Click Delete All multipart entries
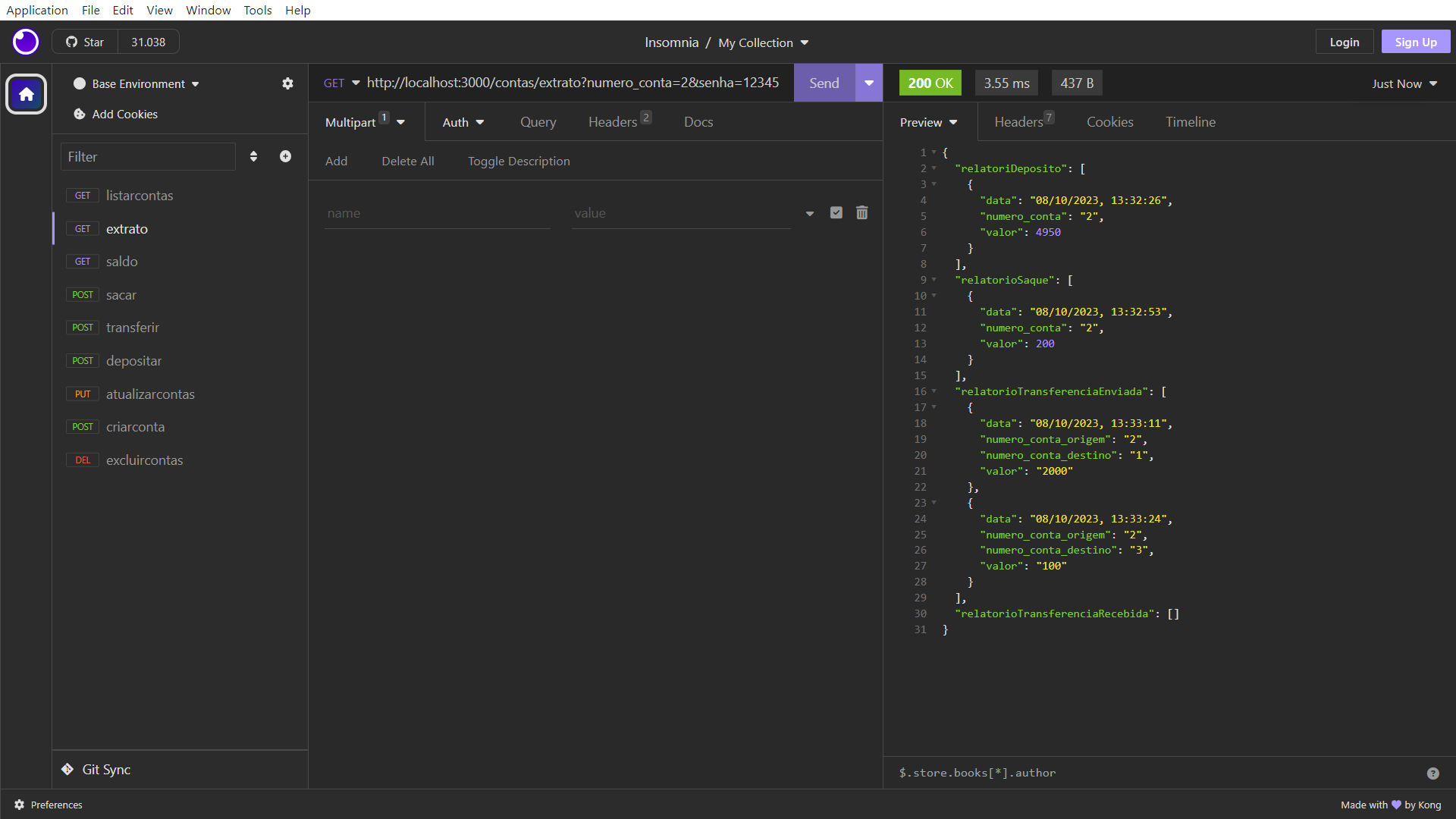The height and width of the screenshot is (819, 1456). click(407, 161)
